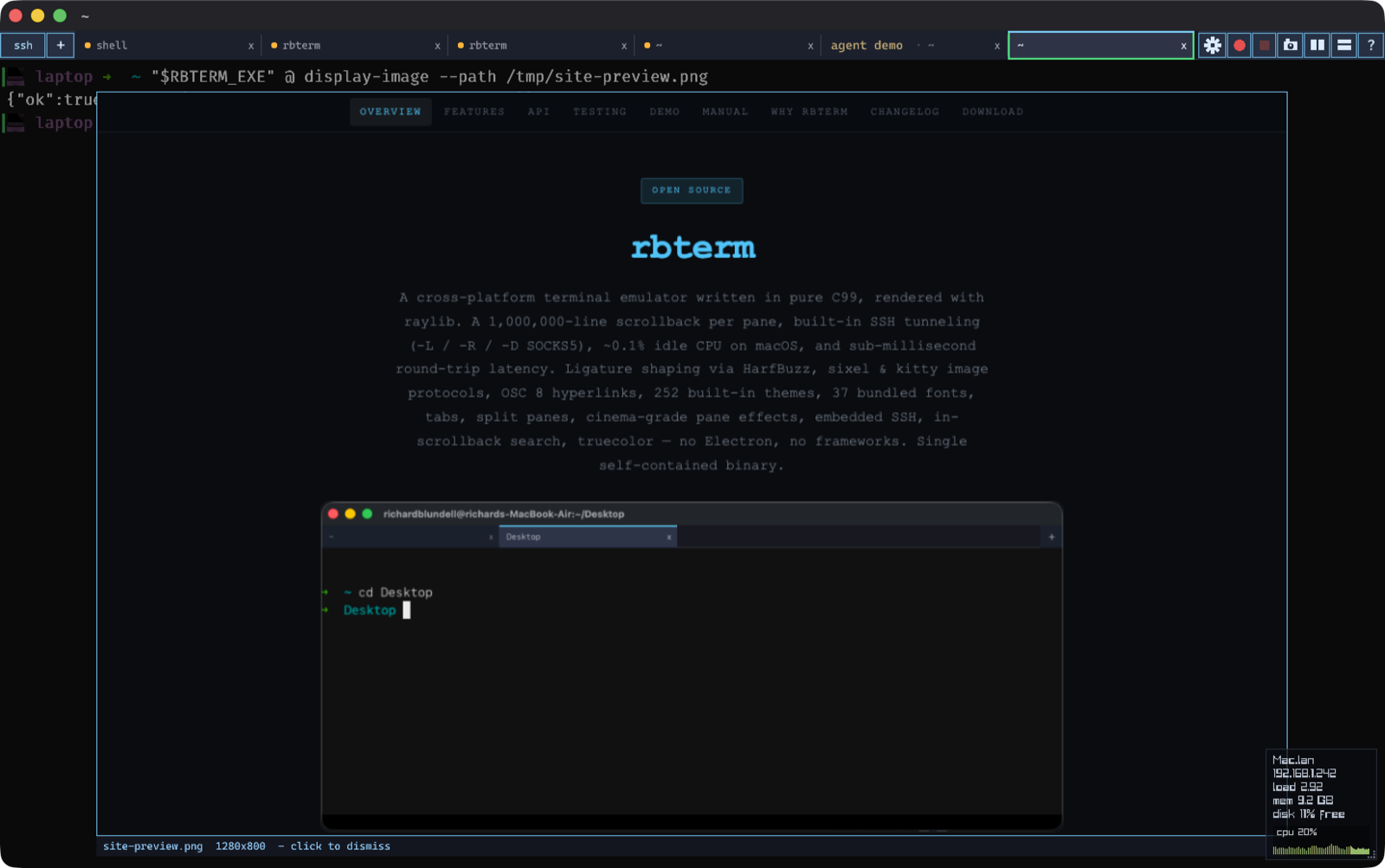Click FEATURES in the site preview nav

coord(474,112)
